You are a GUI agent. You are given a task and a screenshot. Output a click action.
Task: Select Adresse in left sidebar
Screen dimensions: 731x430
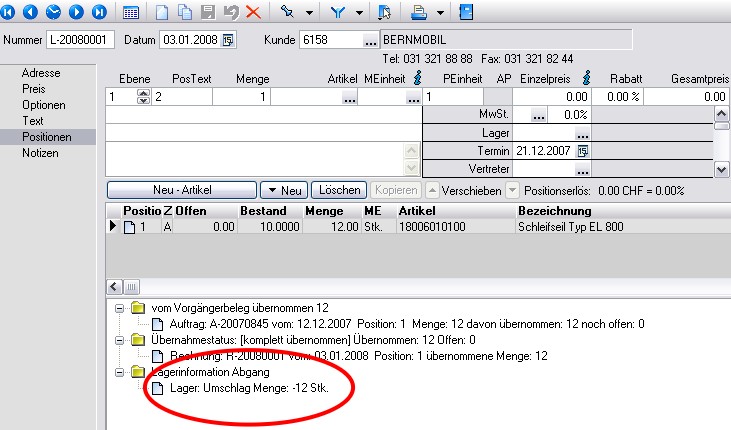(41, 73)
